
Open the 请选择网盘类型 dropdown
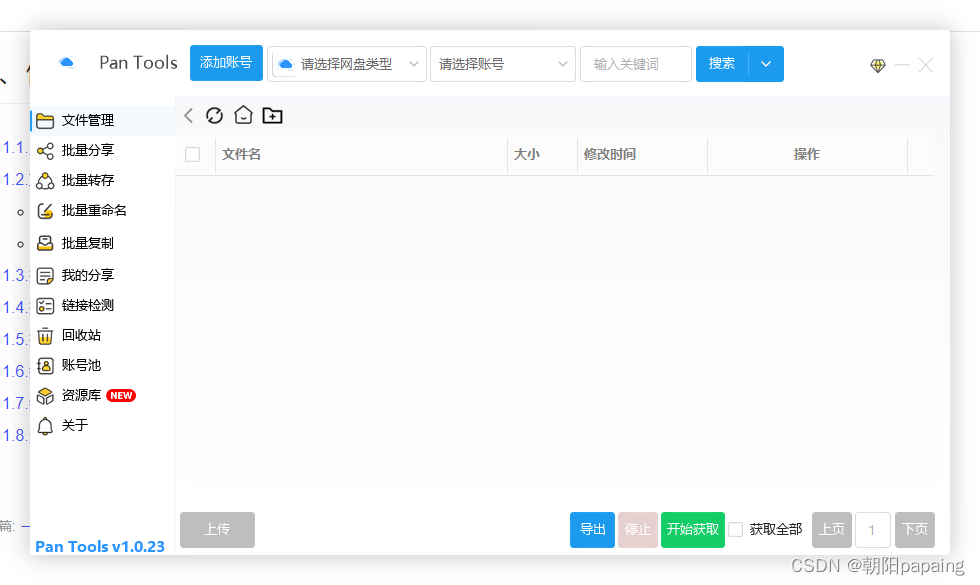coord(347,64)
